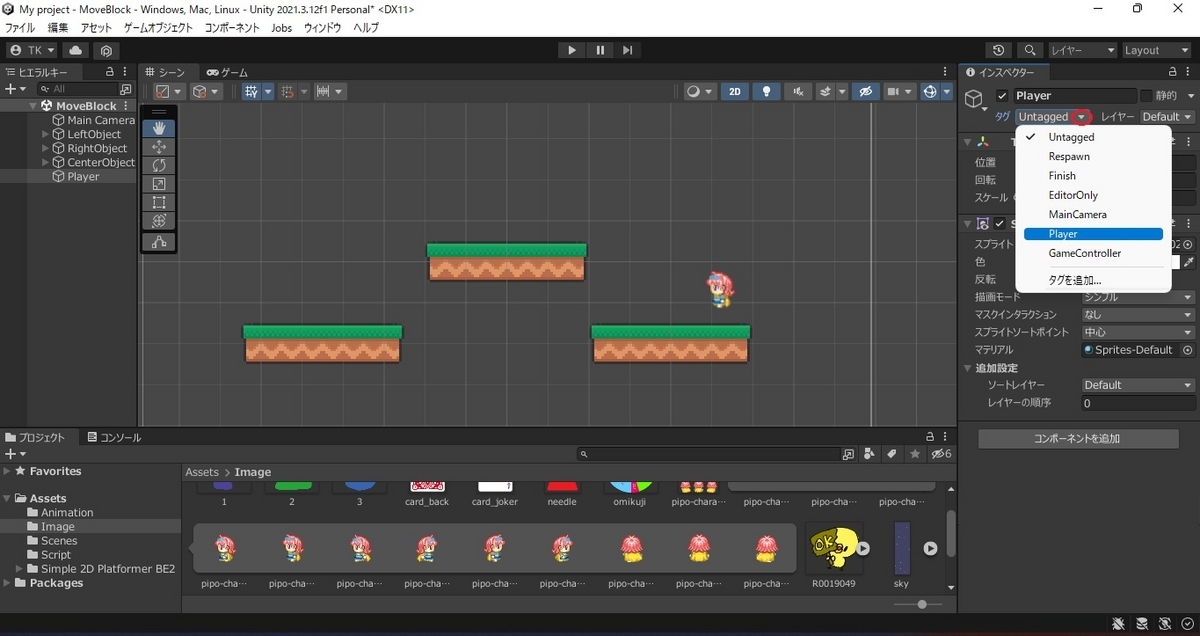Click the Play button
Image resolution: width=1200 pixels, height=636 pixels.
pyautogui.click(x=571, y=50)
